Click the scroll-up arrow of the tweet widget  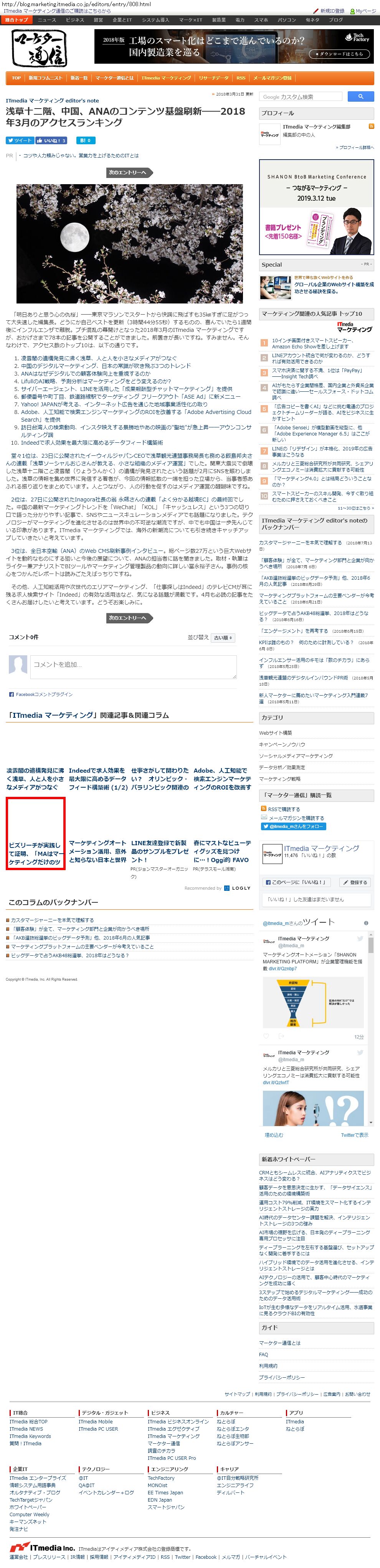pyautogui.click(x=370, y=934)
